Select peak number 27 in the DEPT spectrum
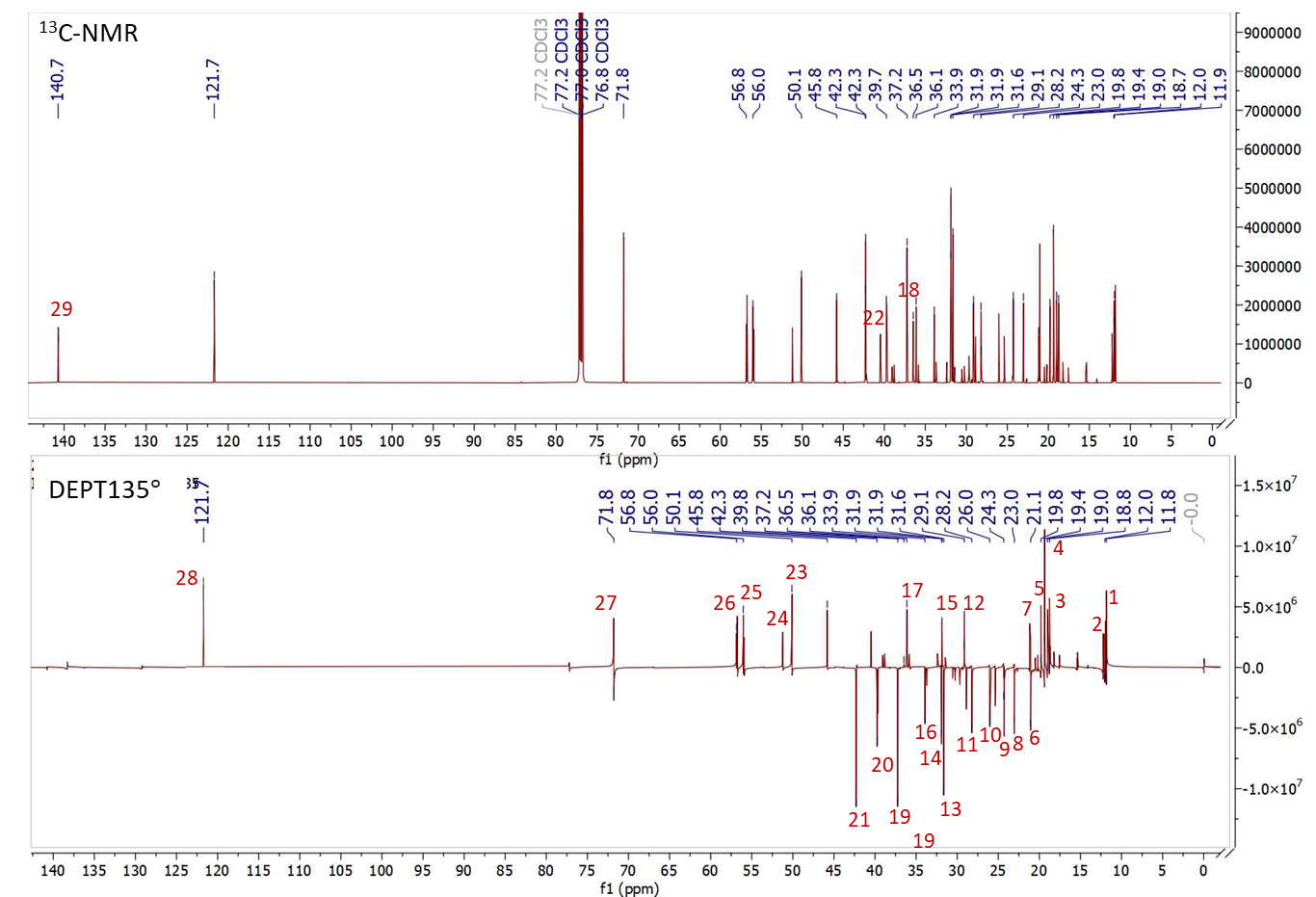The width and height of the screenshot is (1316, 897). [605, 603]
